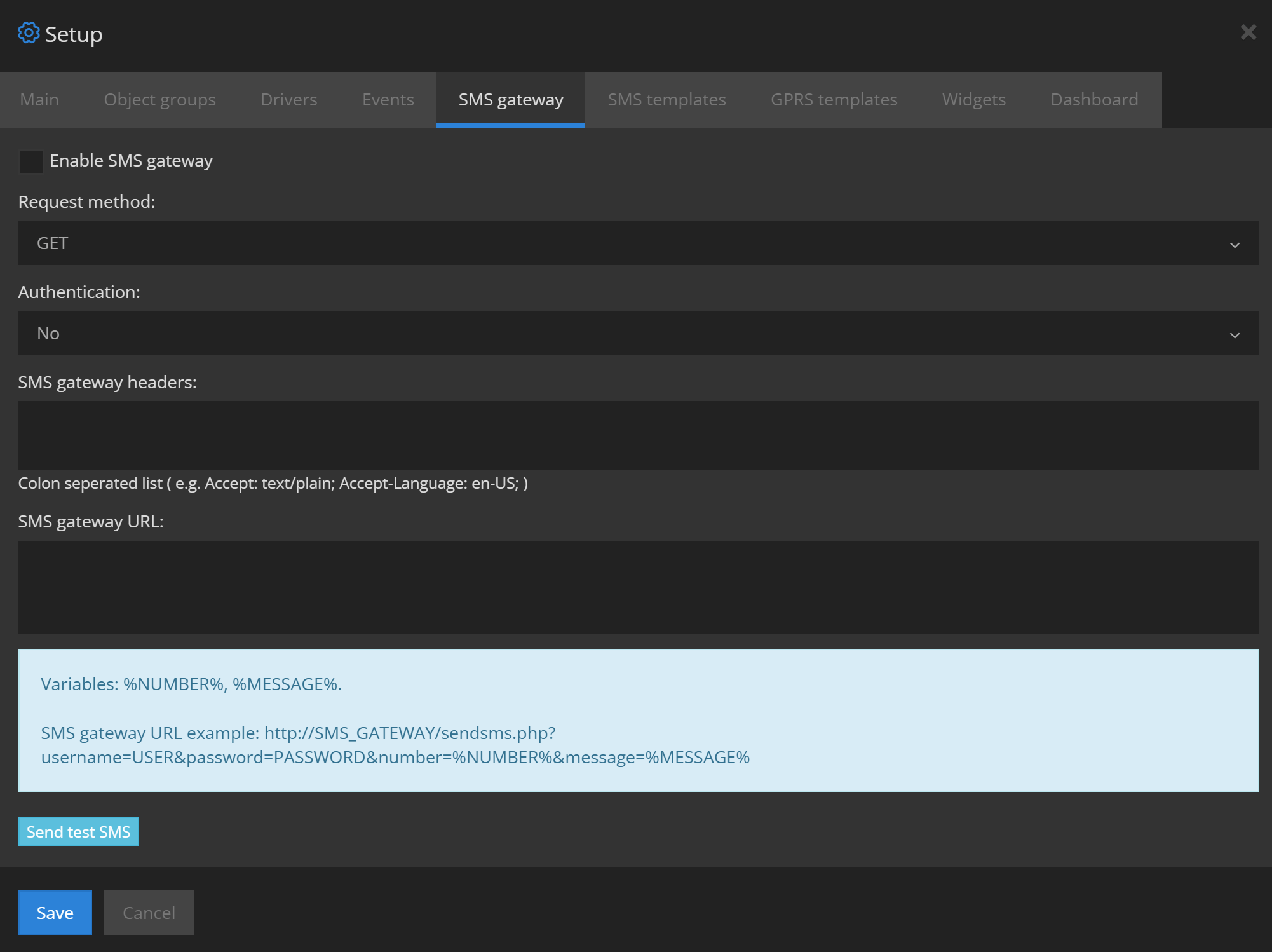Image resolution: width=1272 pixels, height=952 pixels.
Task: Click the Request method chevron arrow
Action: 1235,245
